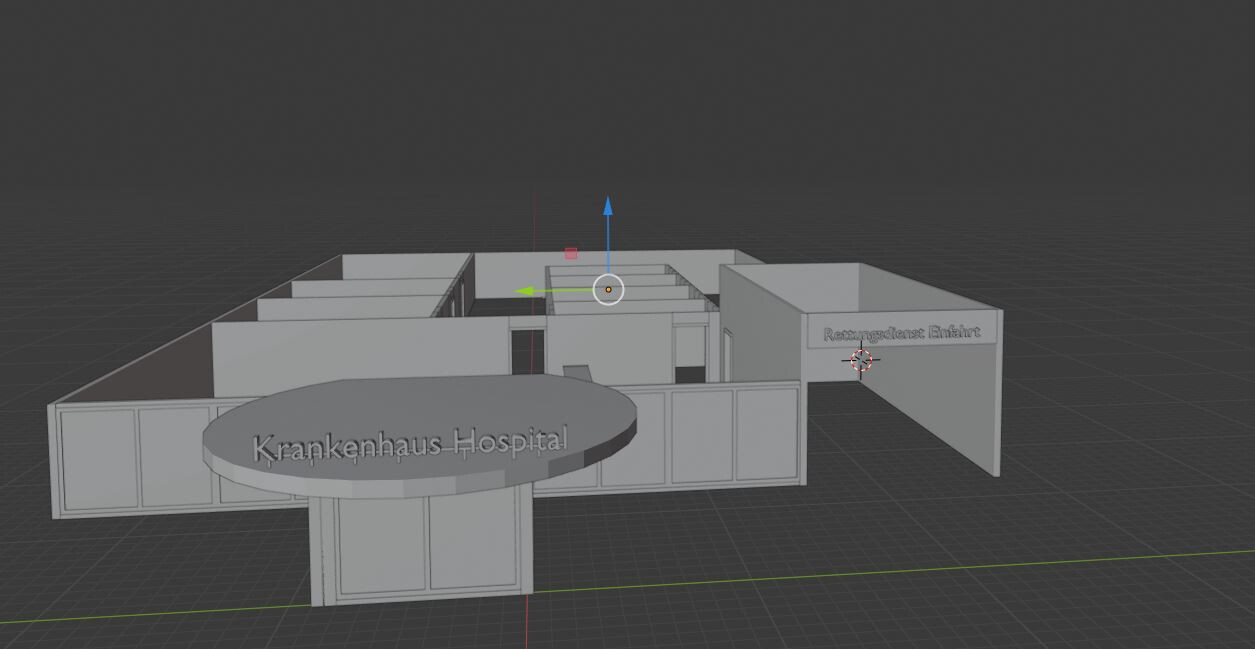Click the blue Z-axis gizmo arrow
The height and width of the screenshot is (649, 1255).
(608, 208)
